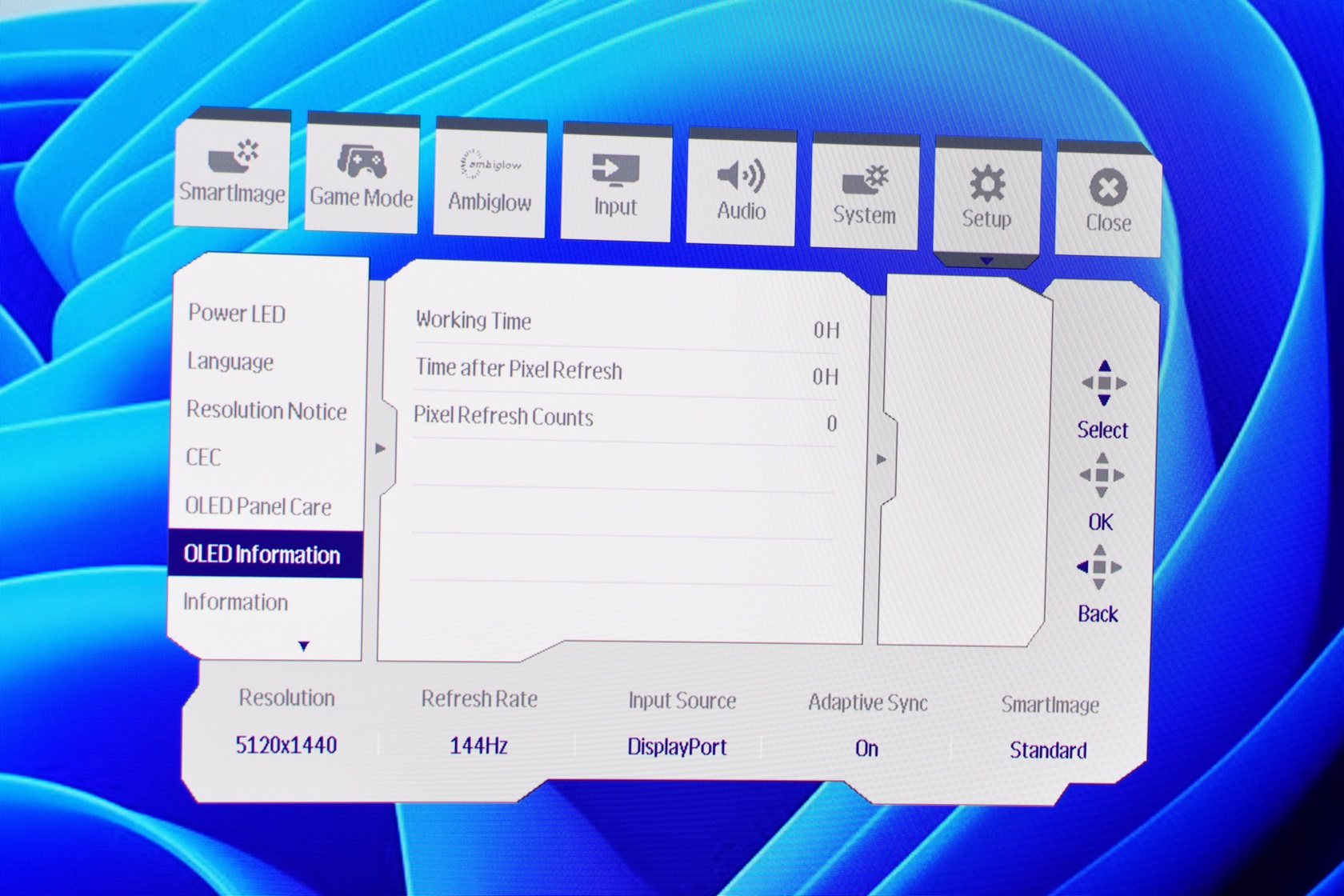1344x896 pixels.
Task: Open the Ambiglow tab
Action: click(x=490, y=179)
